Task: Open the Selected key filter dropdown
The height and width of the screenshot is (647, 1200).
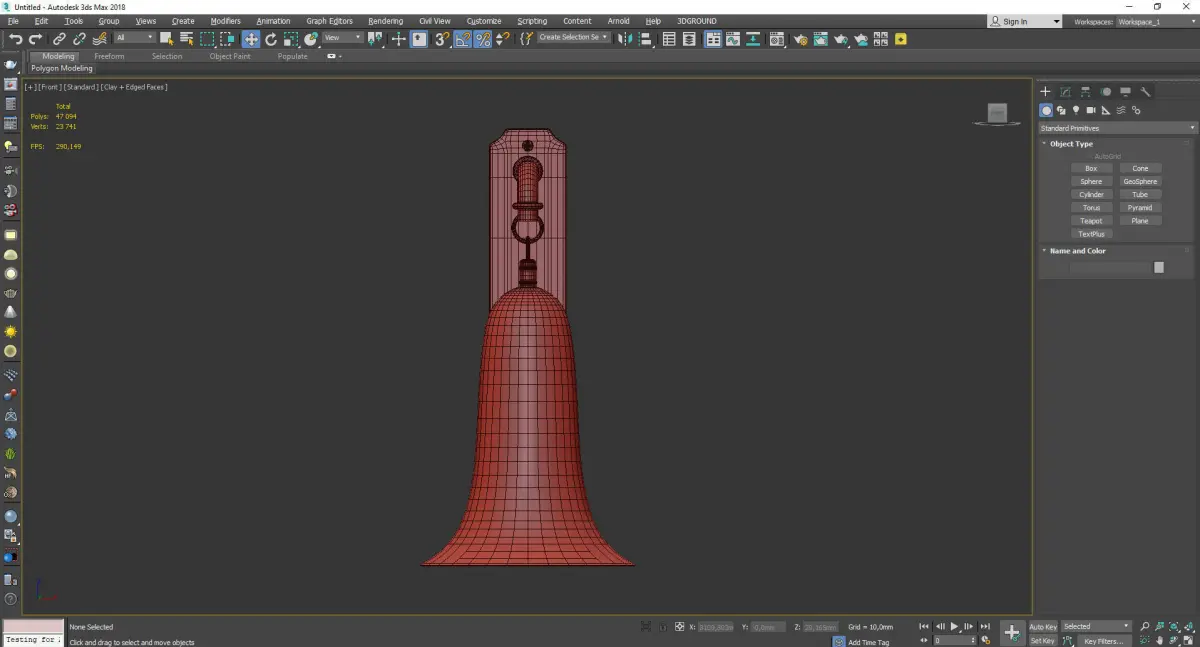Action: [x=1096, y=627]
